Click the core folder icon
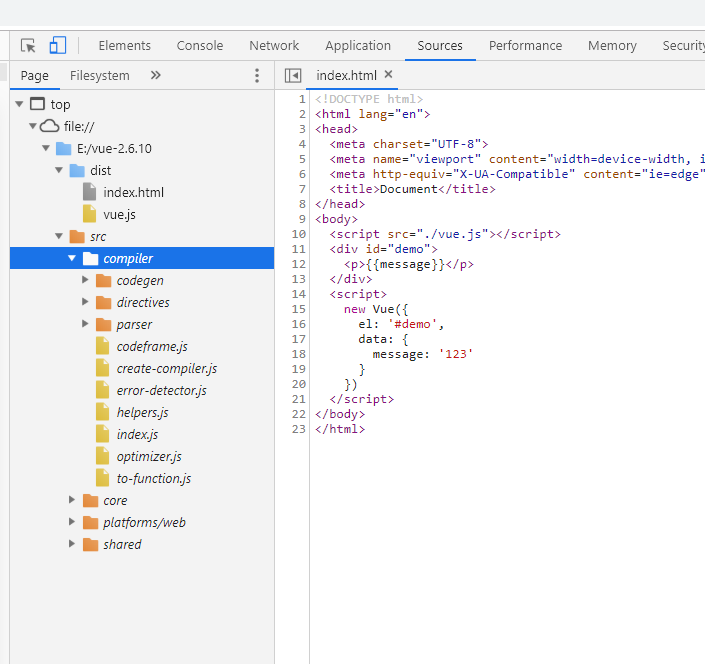 (90, 500)
